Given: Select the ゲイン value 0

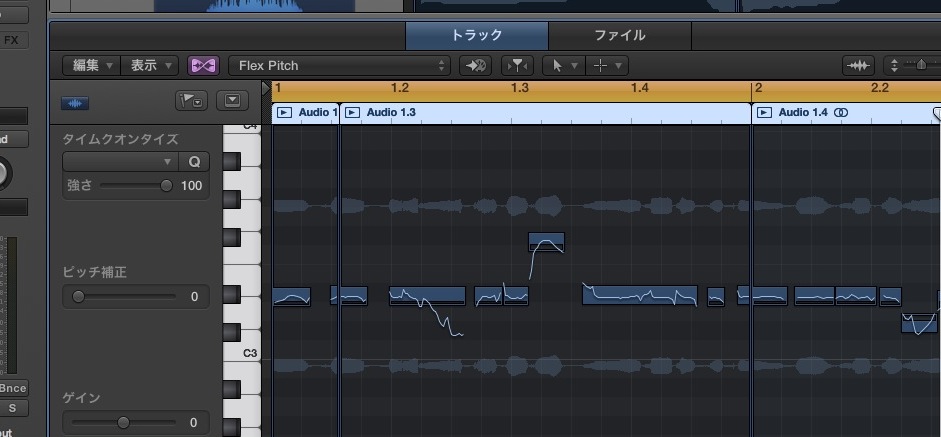Looking at the screenshot, I should point(194,423).
